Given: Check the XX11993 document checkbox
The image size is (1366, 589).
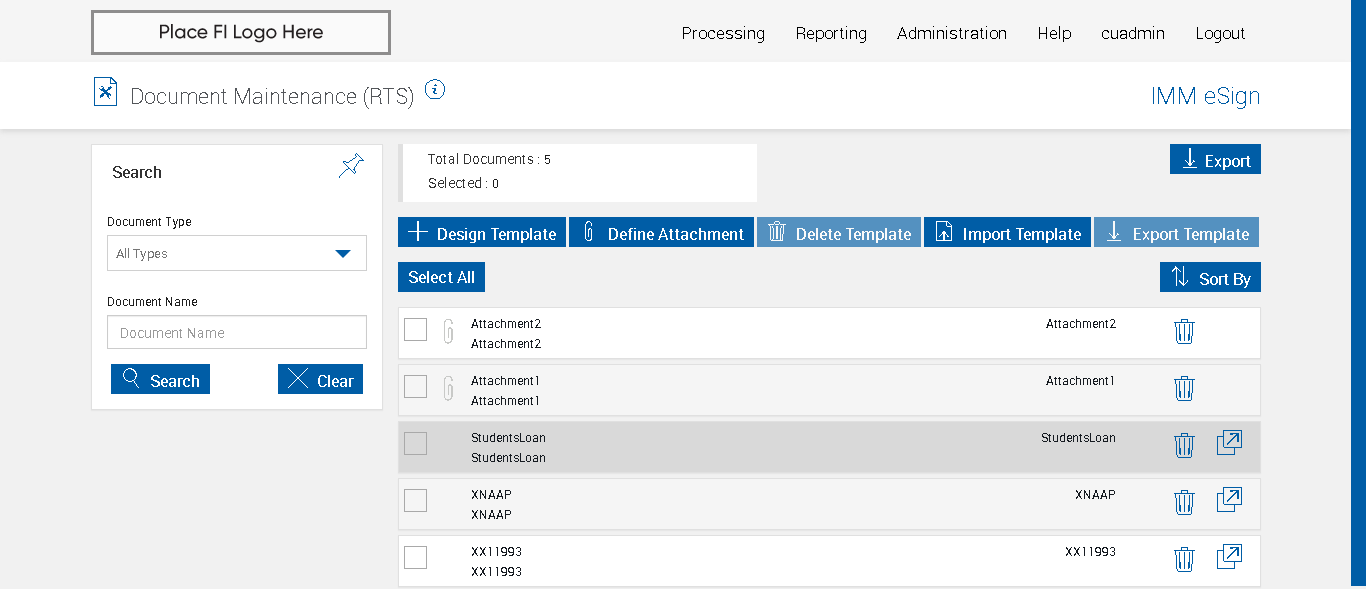Looking at the screenshot, I should coord(416,557).
